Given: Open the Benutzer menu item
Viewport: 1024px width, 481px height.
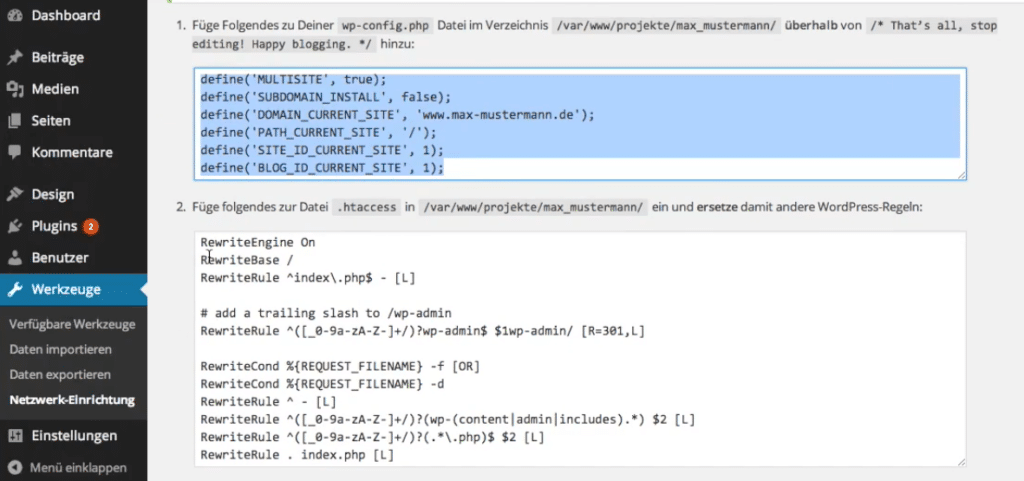Looking at the screenshot, I should click(60, 258).
